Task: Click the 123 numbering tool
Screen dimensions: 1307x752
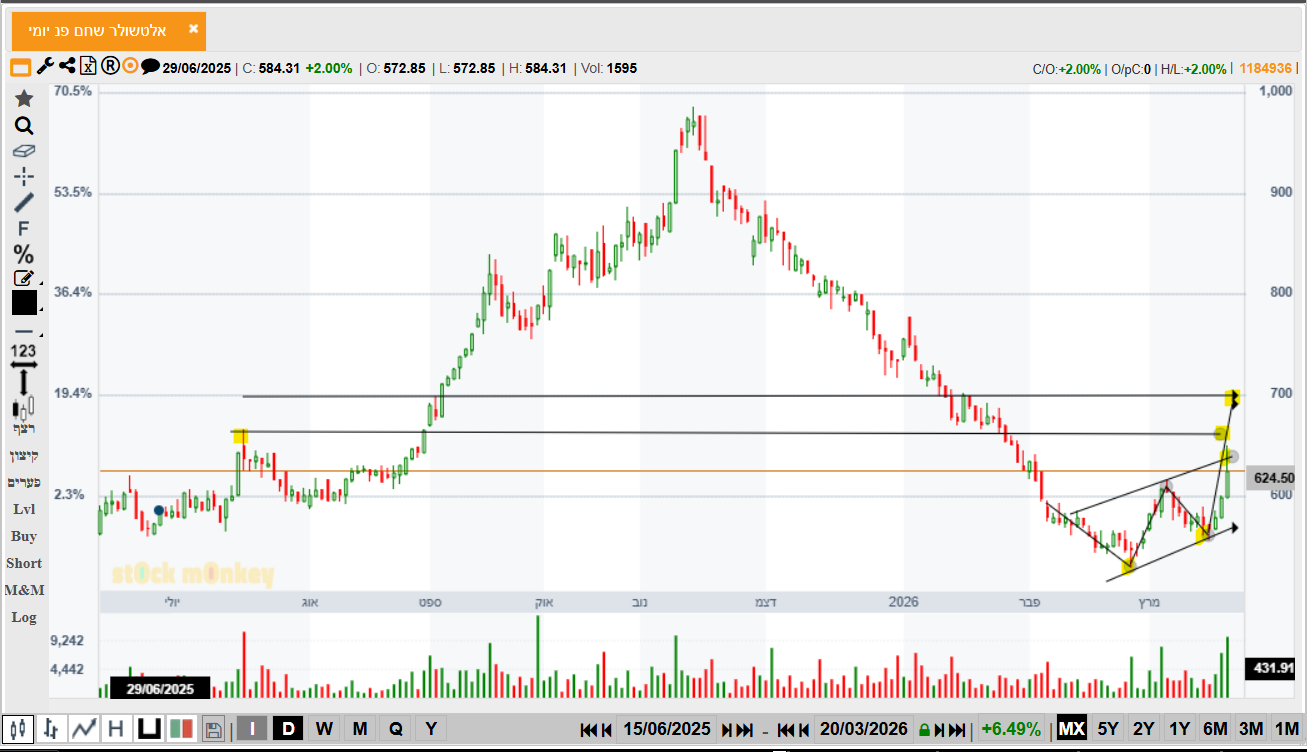Action: [x=24, y=351]
